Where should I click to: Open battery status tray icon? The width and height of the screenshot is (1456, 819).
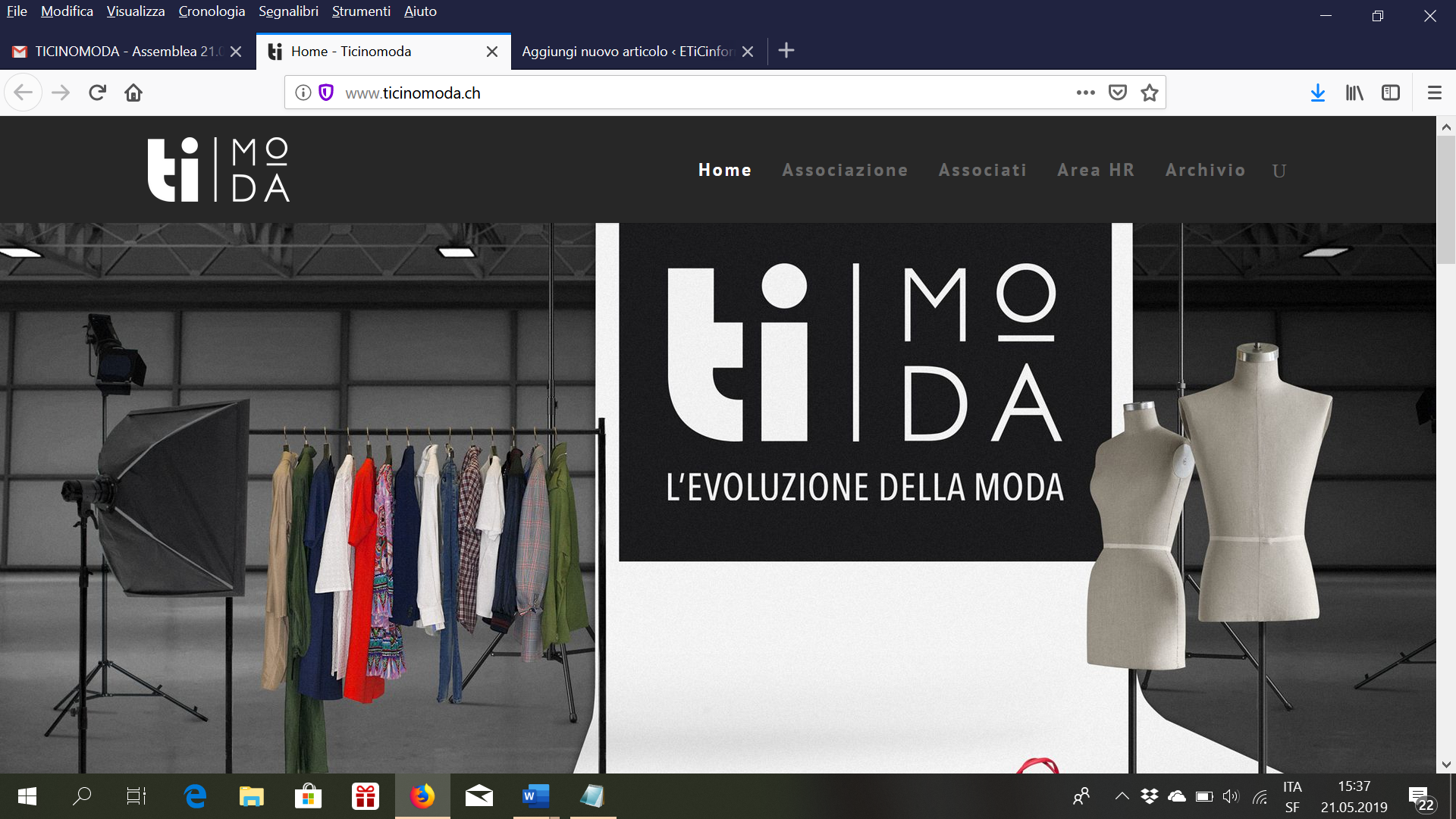coord(1204,796)
